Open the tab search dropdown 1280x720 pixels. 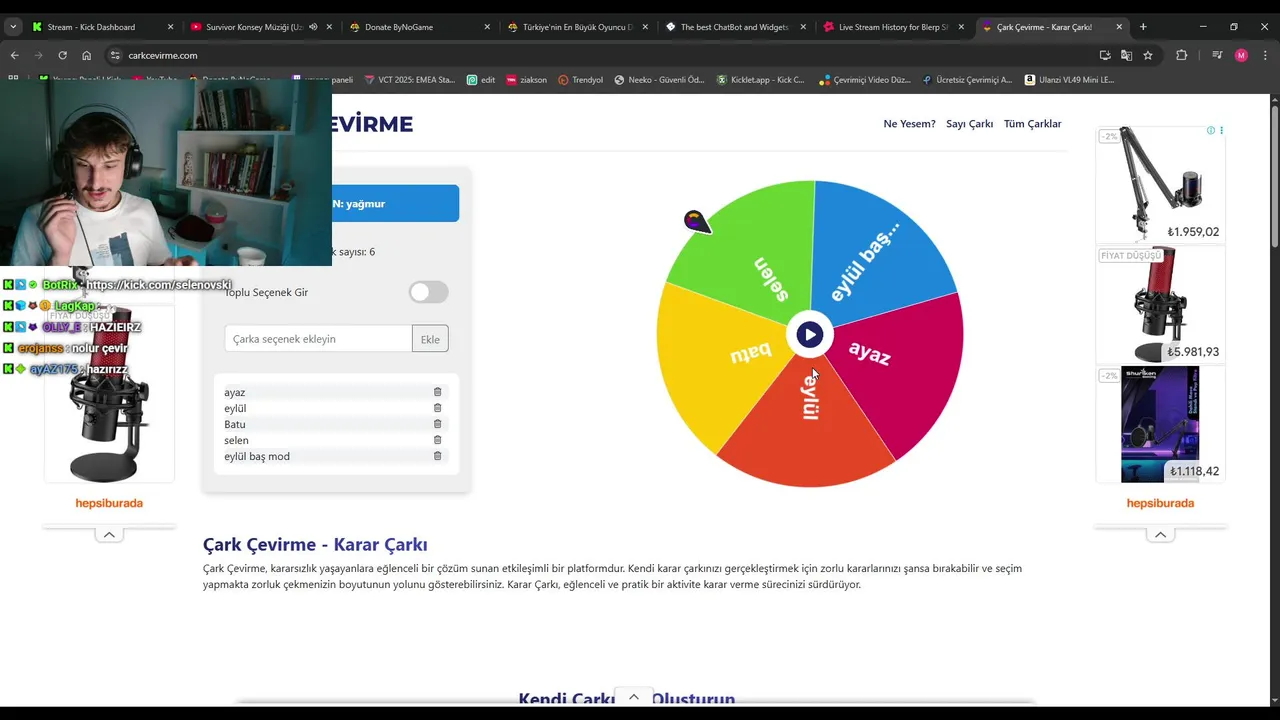click(13, 27)
